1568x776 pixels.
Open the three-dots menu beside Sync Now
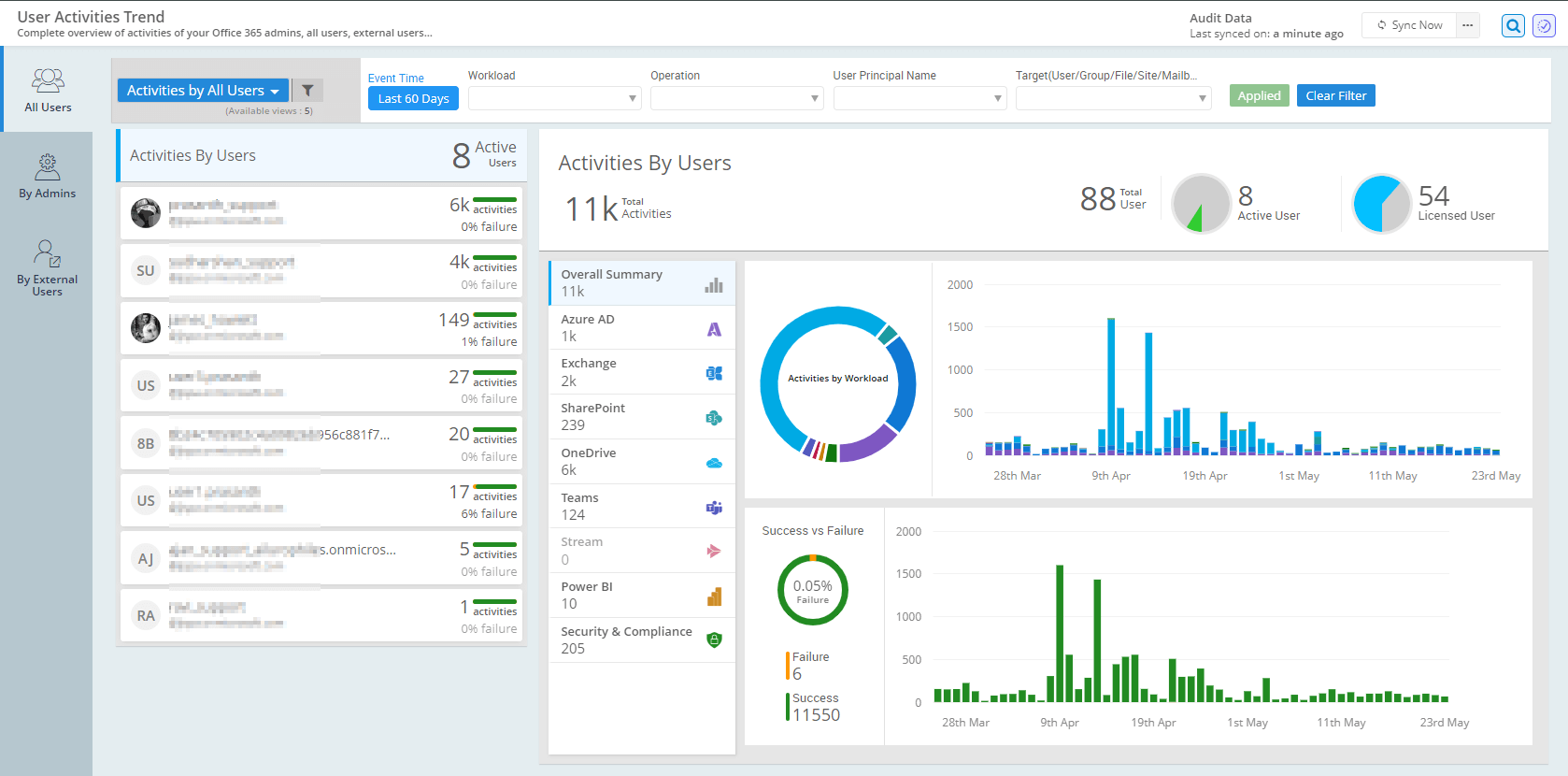[x=1468, y=25]
